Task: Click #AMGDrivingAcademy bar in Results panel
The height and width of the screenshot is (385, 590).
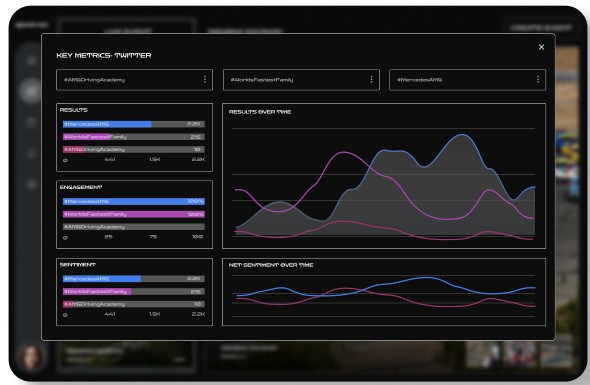Action: [134, 149]
